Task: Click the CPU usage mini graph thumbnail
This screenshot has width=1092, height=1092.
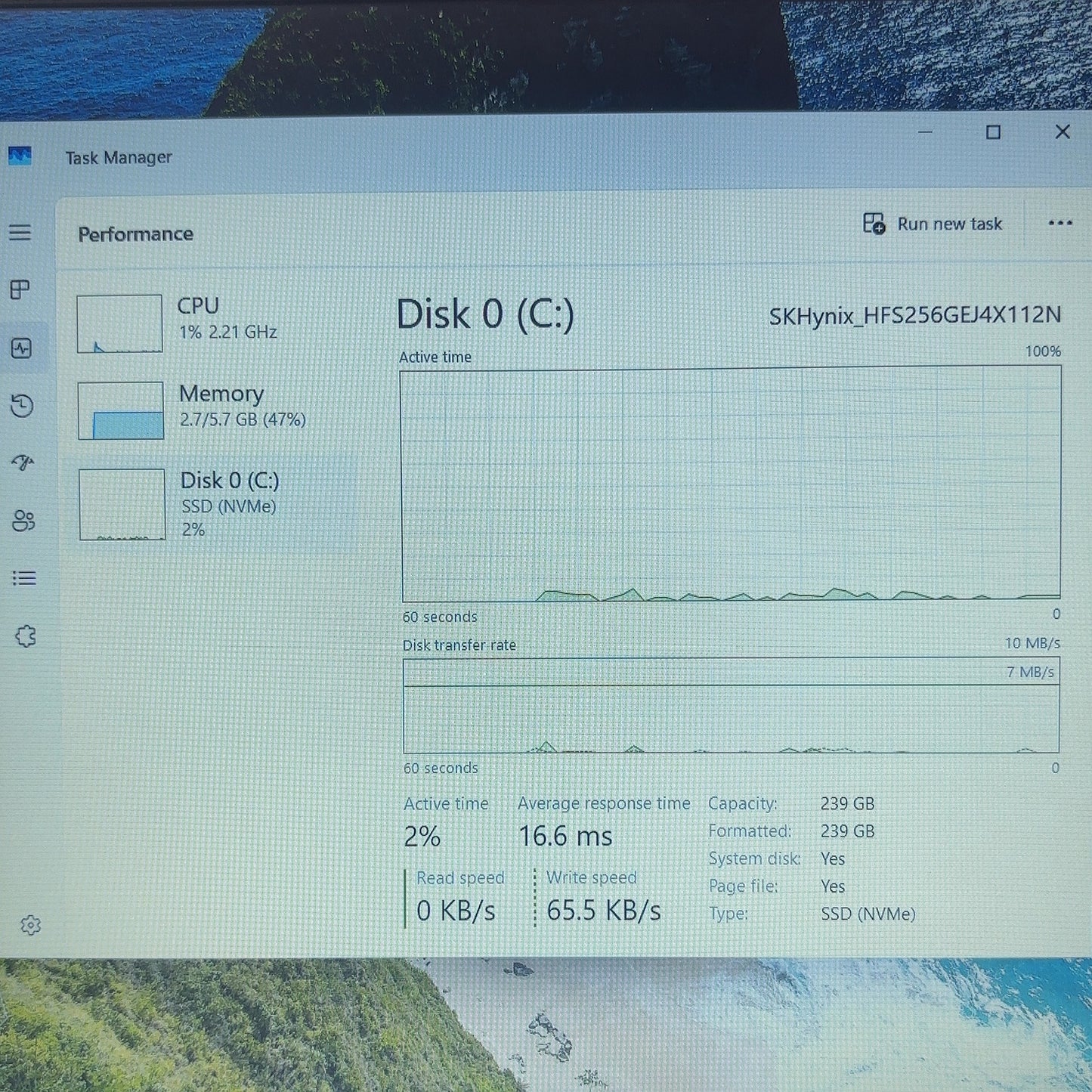Action: (119, 323)
